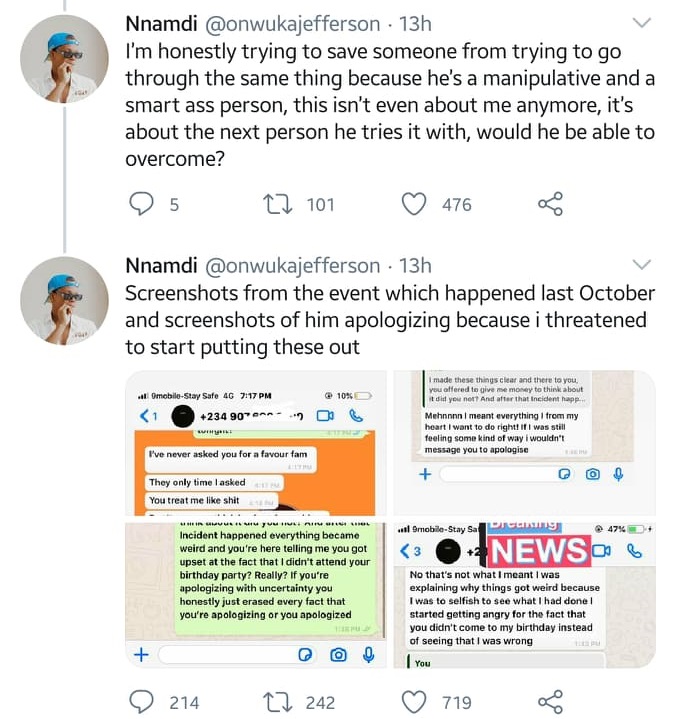Screen dimensions: 675x719
Task: Open Nnamdi's avatar on first tweet
Action: pos(65,58)
